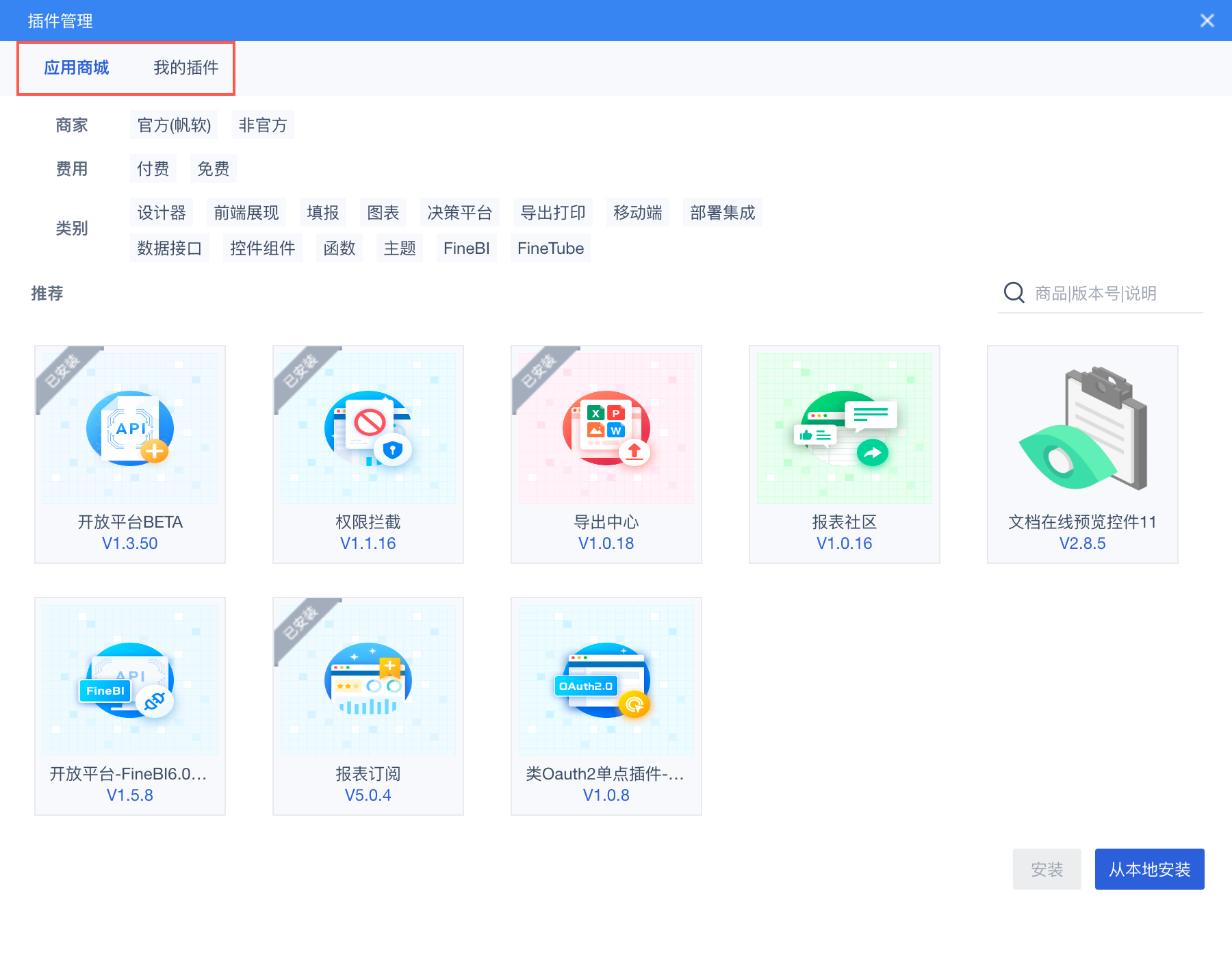Open the 开放平台-FineBI6.0 plugin icon
Viewport: 1232px width, 954px height.
coord(130,680)
